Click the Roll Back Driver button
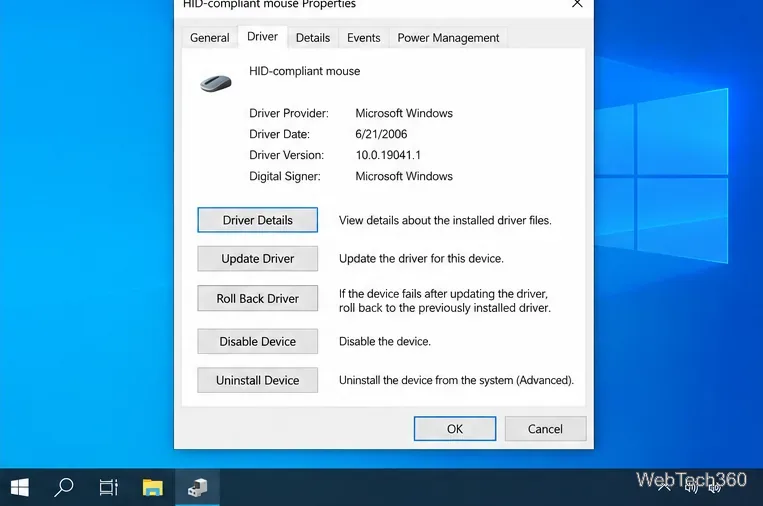The height and width of the screenshot is (506, 763). pos(257,298)
